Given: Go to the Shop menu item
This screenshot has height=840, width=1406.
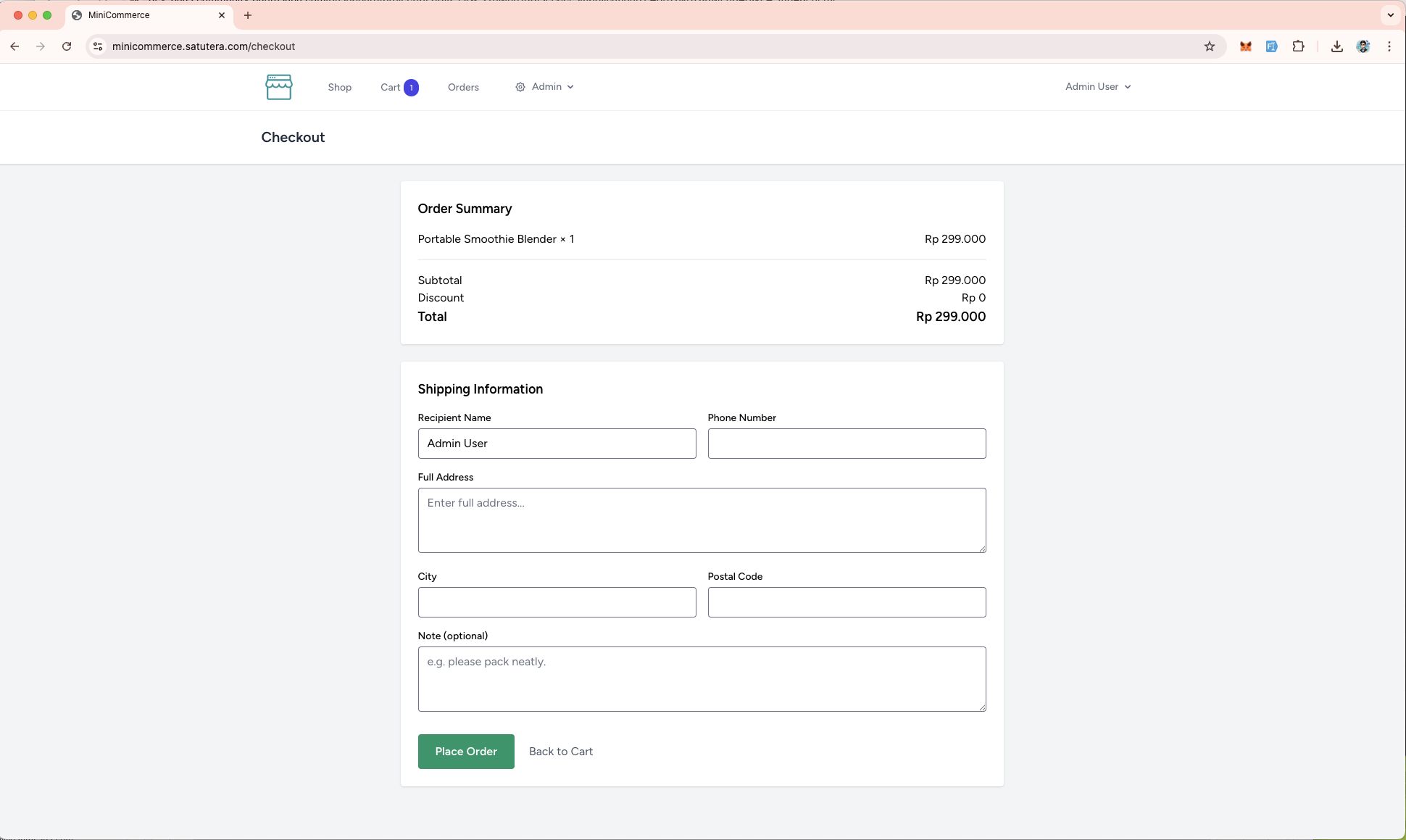Looking at the screenshot, I should click(339, 87).
